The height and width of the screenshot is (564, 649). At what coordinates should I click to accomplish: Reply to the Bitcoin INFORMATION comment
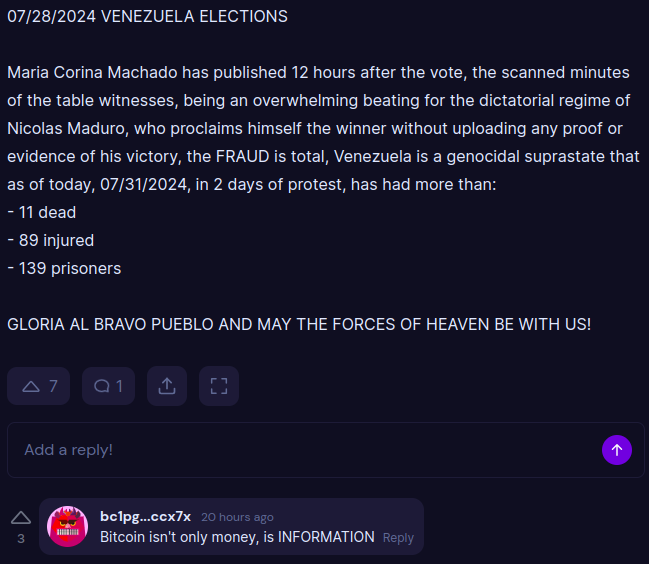(x=398, y=538)
